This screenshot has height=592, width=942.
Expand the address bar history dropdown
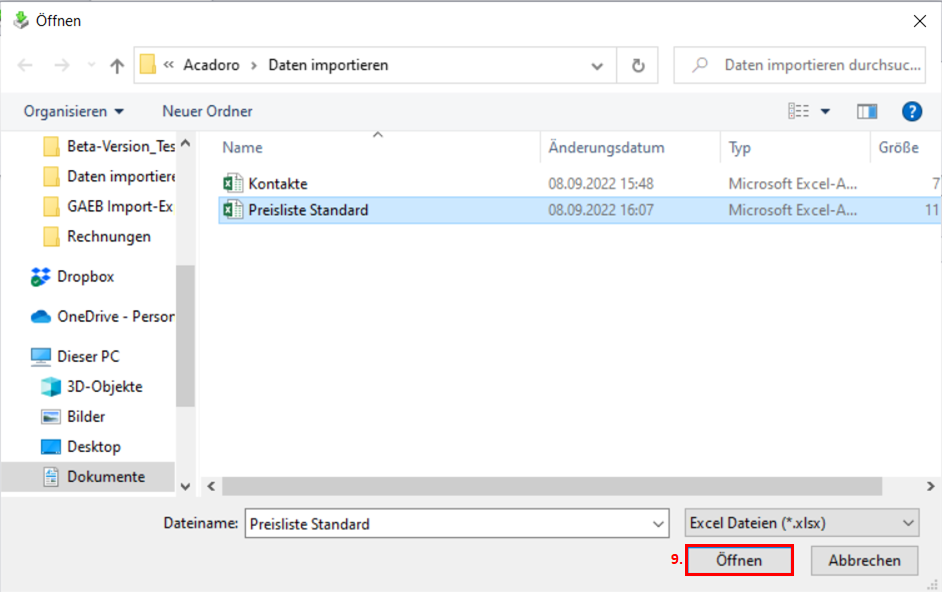click(597, 66)
